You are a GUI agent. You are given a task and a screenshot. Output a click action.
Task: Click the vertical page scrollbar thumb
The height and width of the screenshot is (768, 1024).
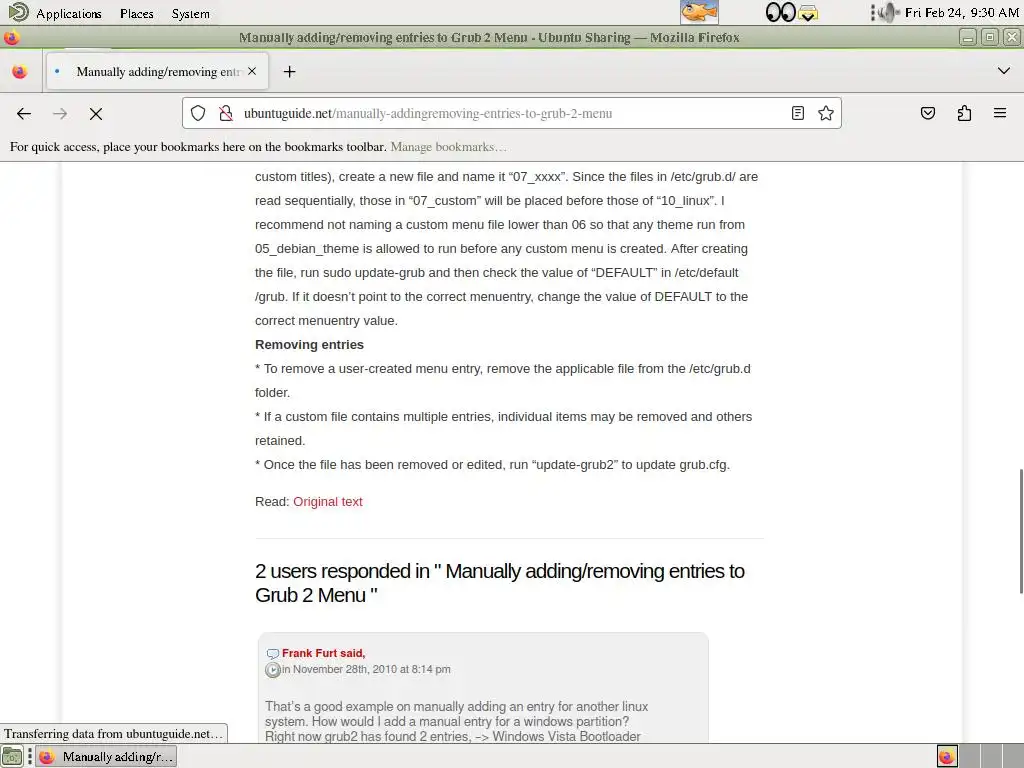tap(1021, 531)
